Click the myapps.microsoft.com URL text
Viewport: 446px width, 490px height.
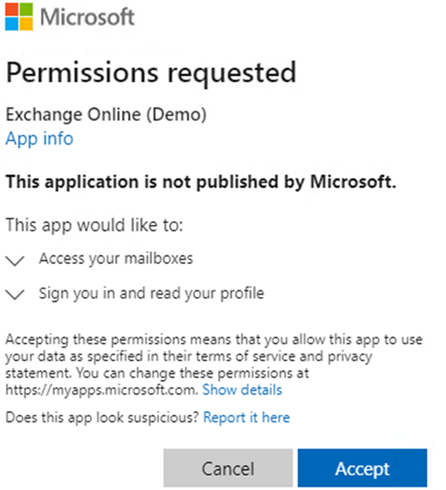point(102,390)
